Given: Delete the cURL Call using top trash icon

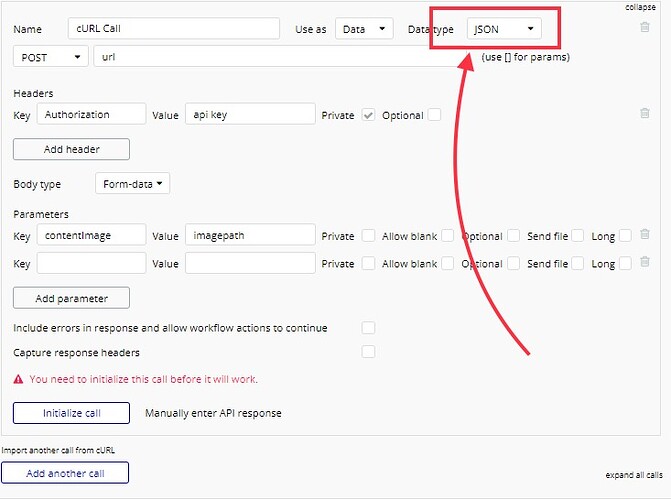Looking at the screenshot, I should (644, 27).
